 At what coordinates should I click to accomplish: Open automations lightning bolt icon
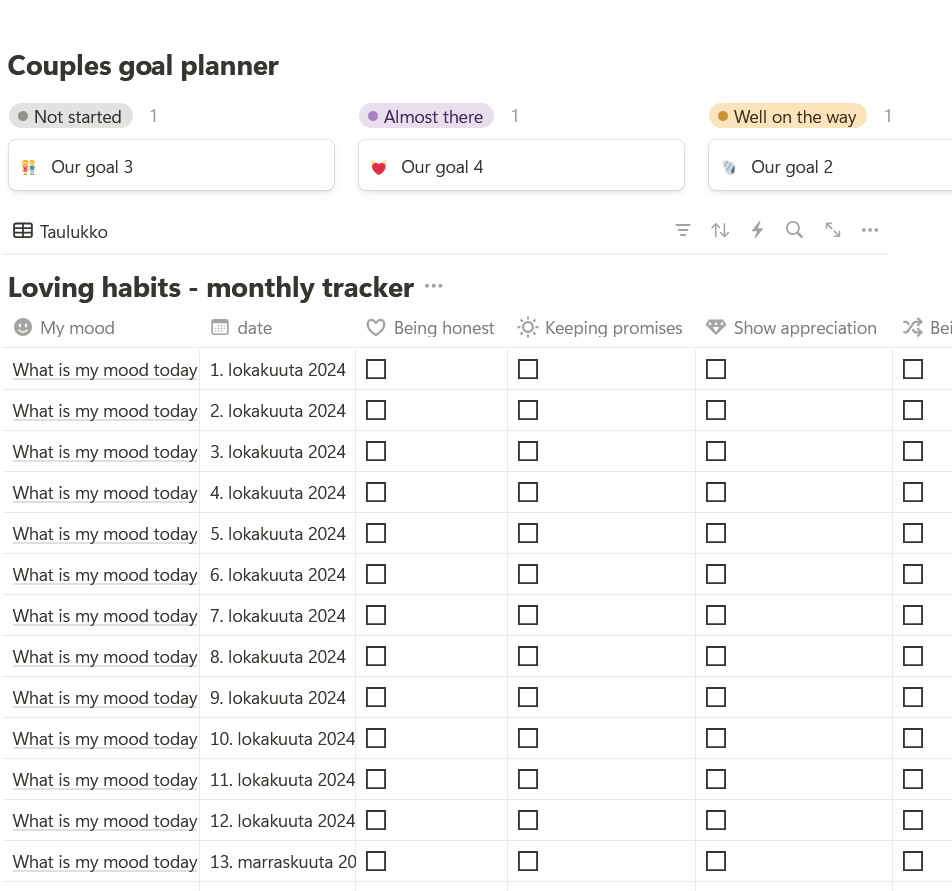pos(757,230)
